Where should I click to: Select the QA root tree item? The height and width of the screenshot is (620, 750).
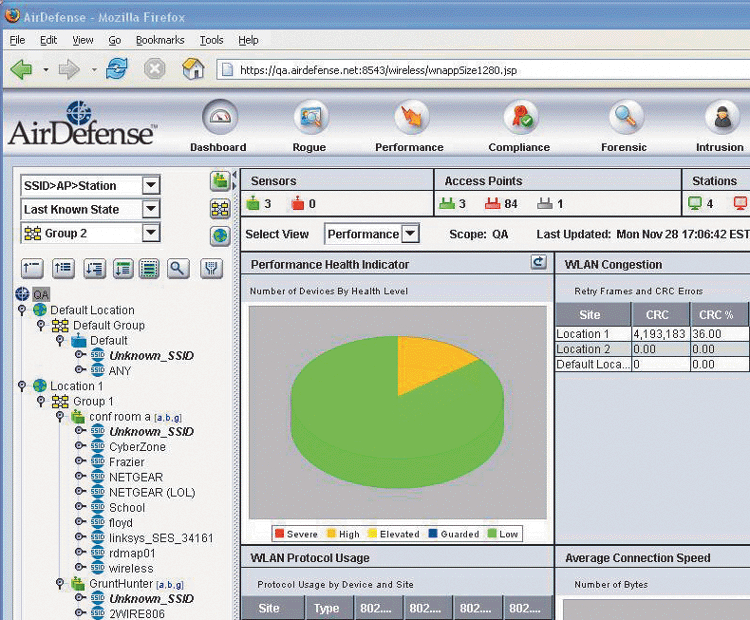[x=41, y=294]
